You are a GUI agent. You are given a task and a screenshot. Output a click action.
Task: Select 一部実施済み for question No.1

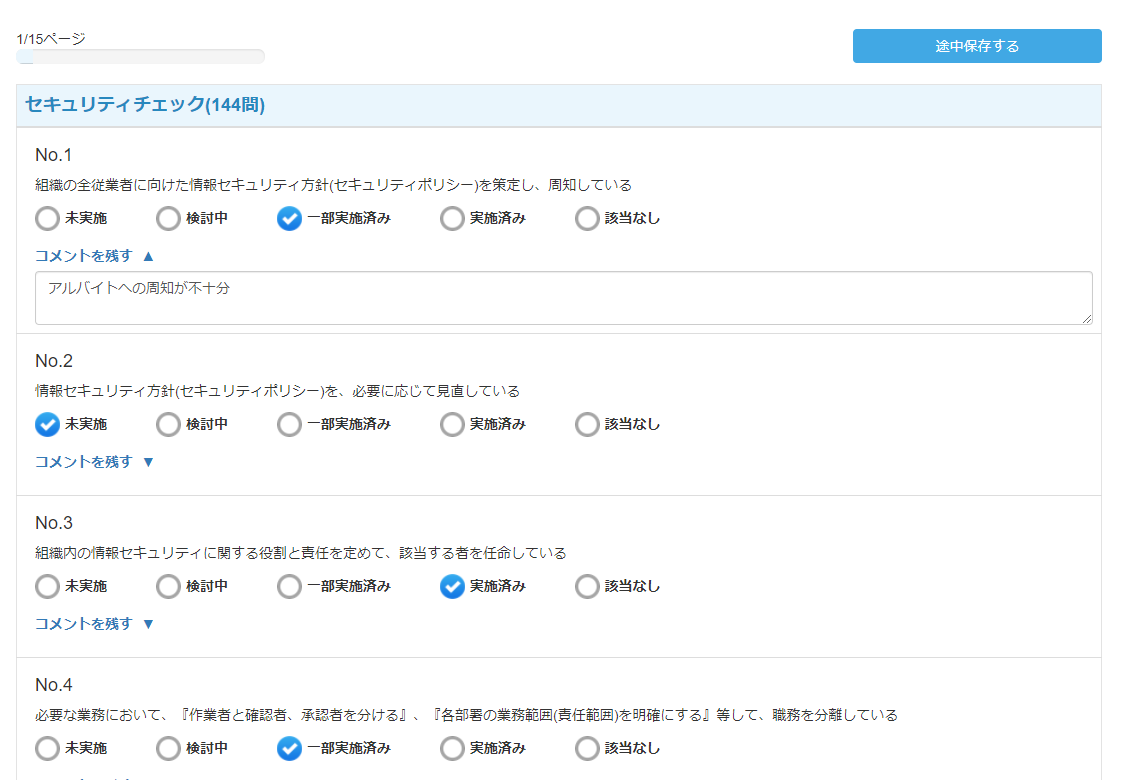pos(289,218)
